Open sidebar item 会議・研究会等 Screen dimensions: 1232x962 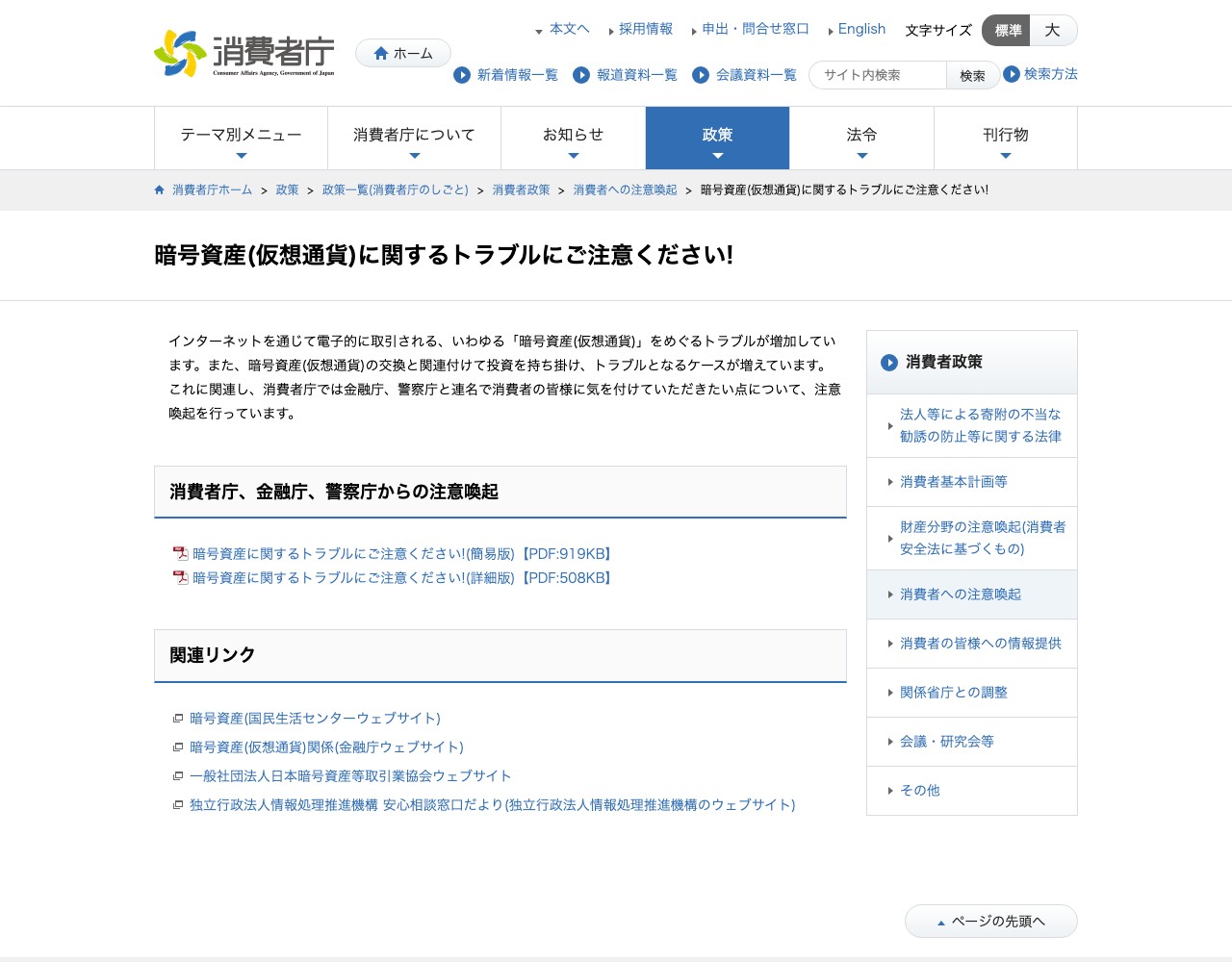coord(972,742)
